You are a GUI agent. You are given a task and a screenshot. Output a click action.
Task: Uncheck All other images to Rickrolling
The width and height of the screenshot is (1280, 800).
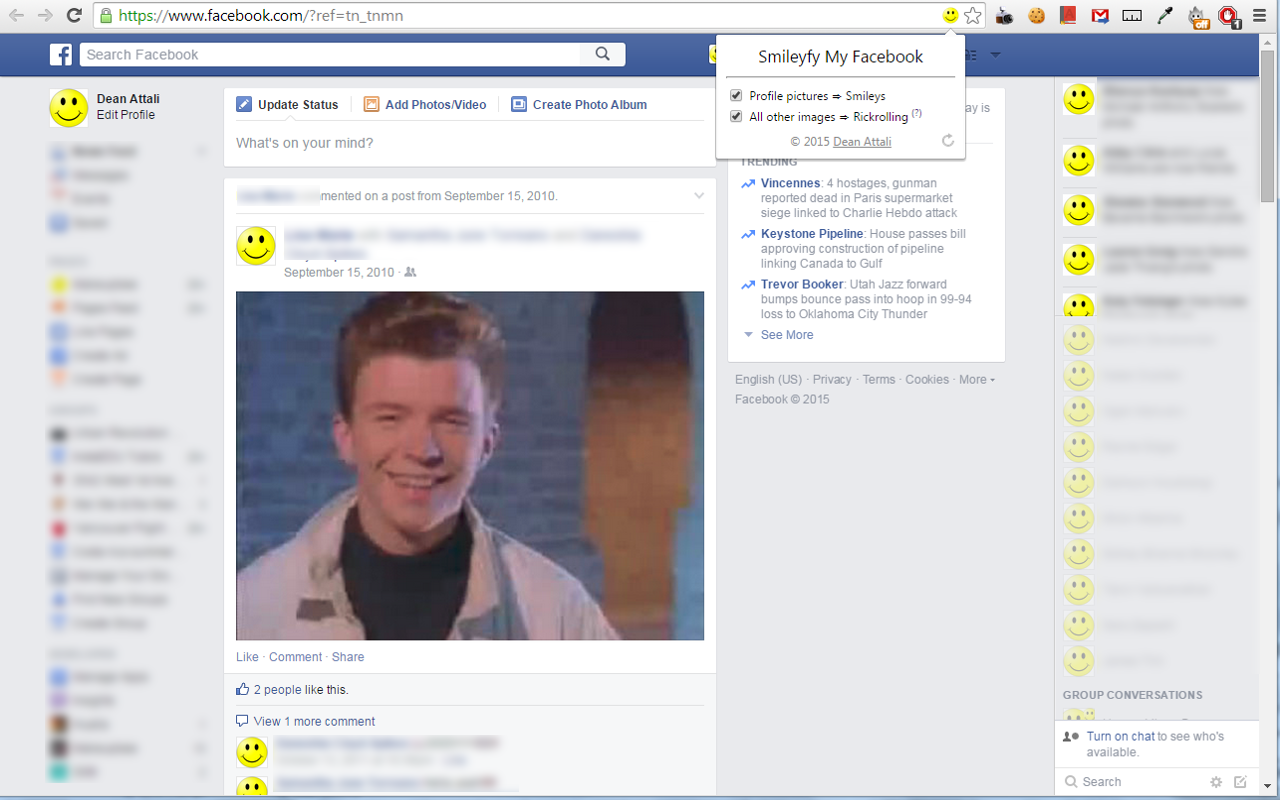[x=736, y=117]
